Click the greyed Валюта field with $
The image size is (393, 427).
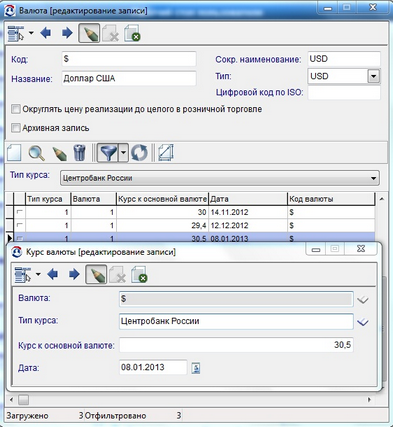coord(236,299)
